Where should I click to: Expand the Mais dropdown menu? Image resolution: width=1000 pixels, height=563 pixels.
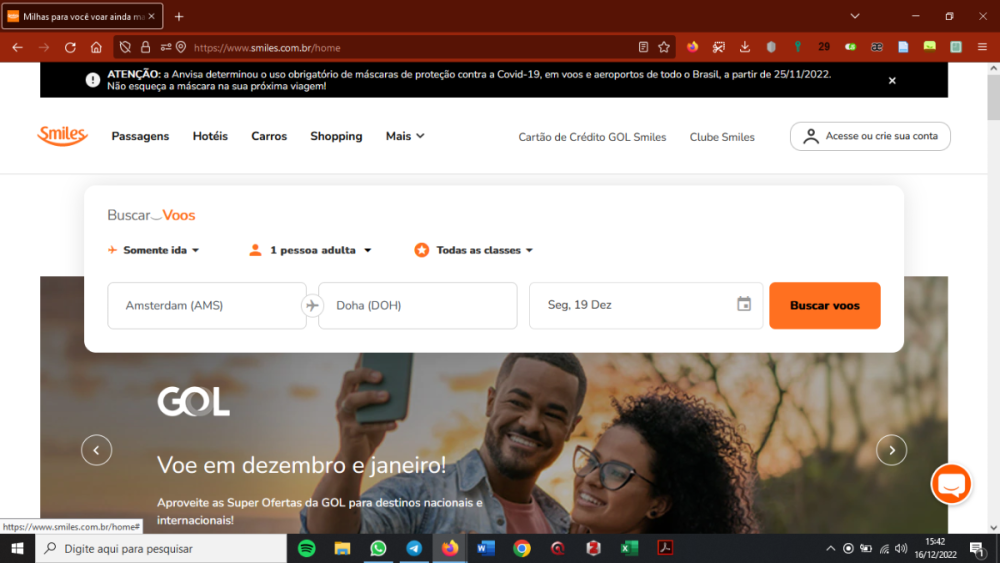[405, 136]
